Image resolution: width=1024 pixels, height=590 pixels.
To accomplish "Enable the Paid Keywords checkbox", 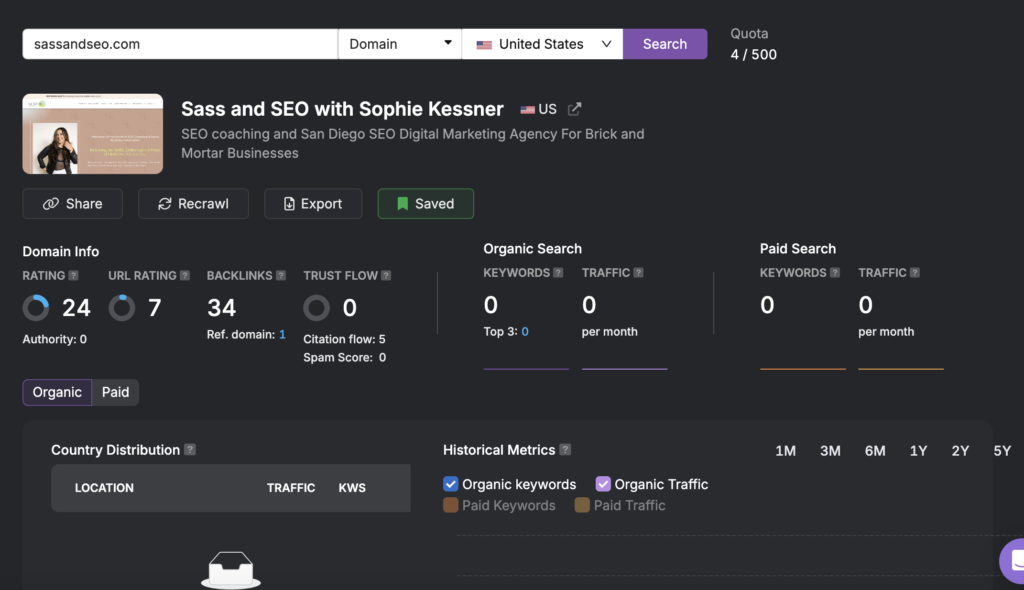I will tap(451, 505).
